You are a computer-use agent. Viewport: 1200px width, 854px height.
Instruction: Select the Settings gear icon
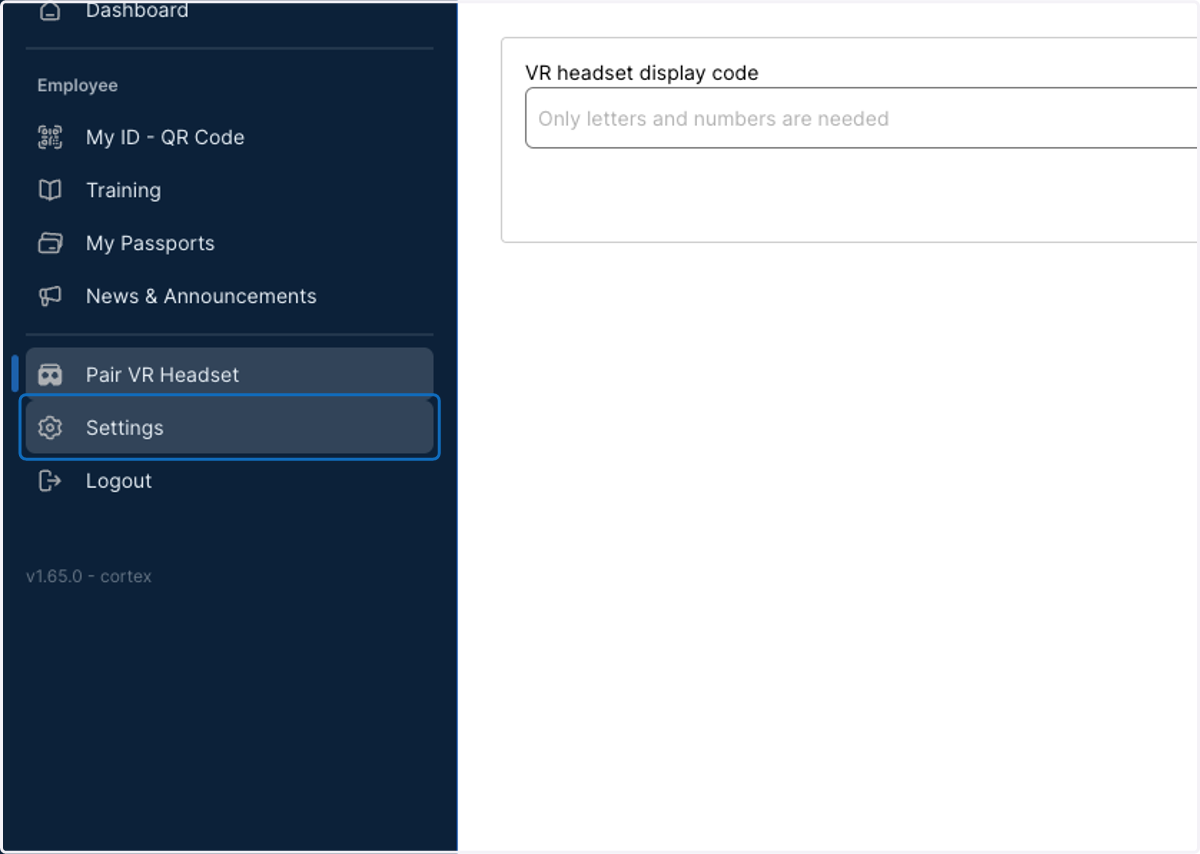[x=50, y=428]
